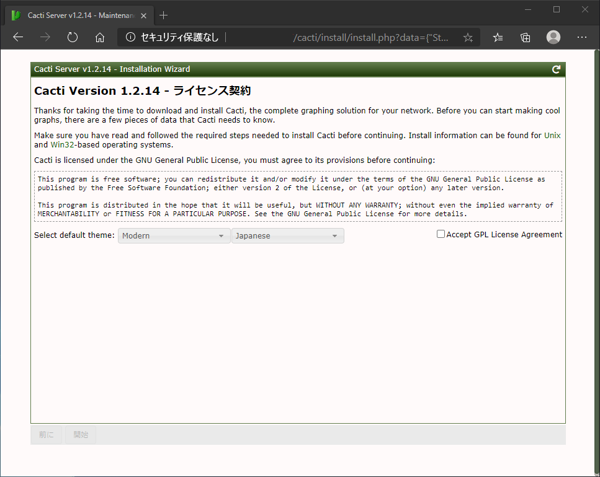600x477 pixels.
Task: Click the browser back arrow
Action: [x=18, y=37]
